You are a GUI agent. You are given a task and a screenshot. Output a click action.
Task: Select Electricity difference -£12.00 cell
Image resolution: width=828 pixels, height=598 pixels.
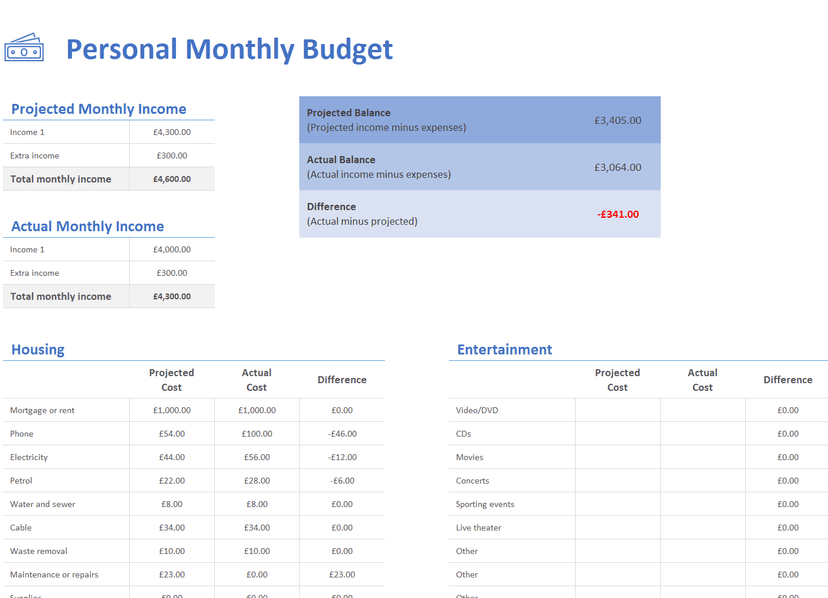(342, 457)
